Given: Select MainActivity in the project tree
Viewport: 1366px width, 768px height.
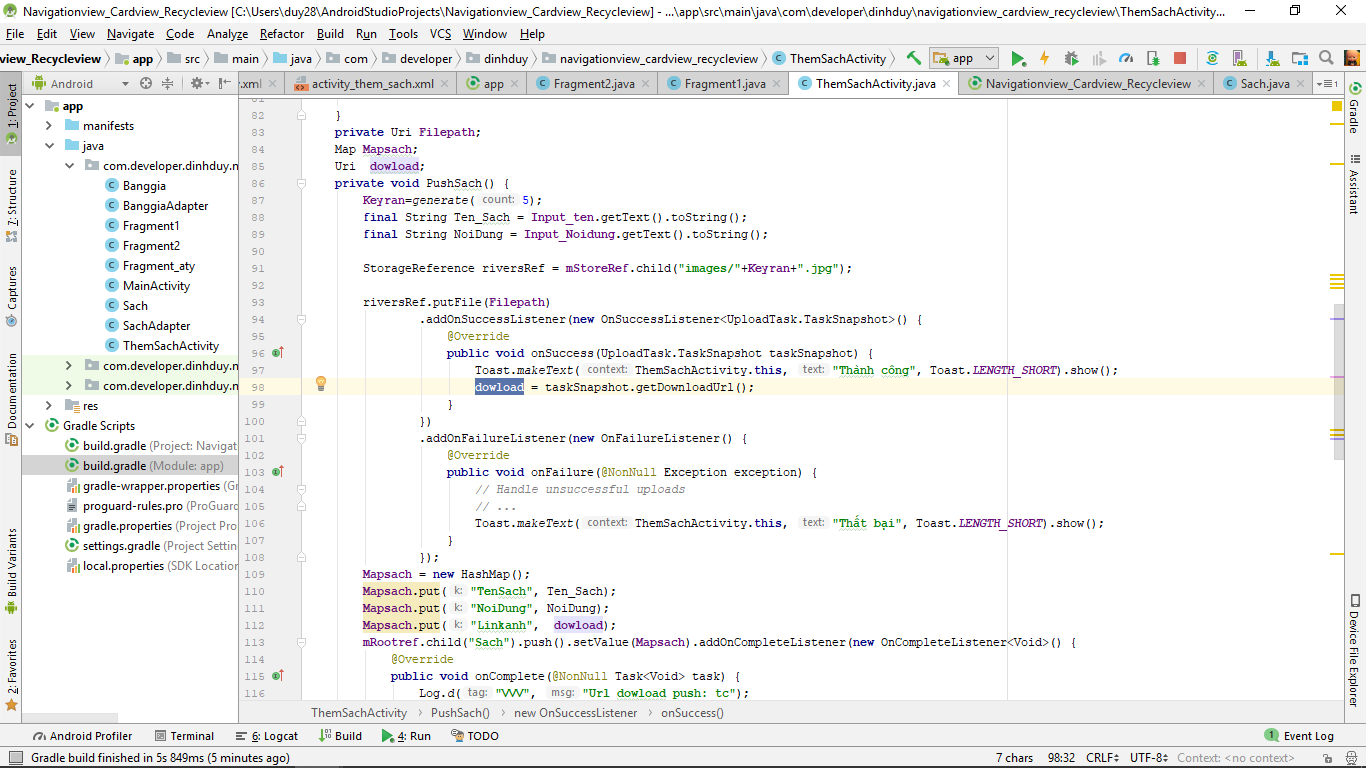Looking at the screenshot, I should 156,286.
